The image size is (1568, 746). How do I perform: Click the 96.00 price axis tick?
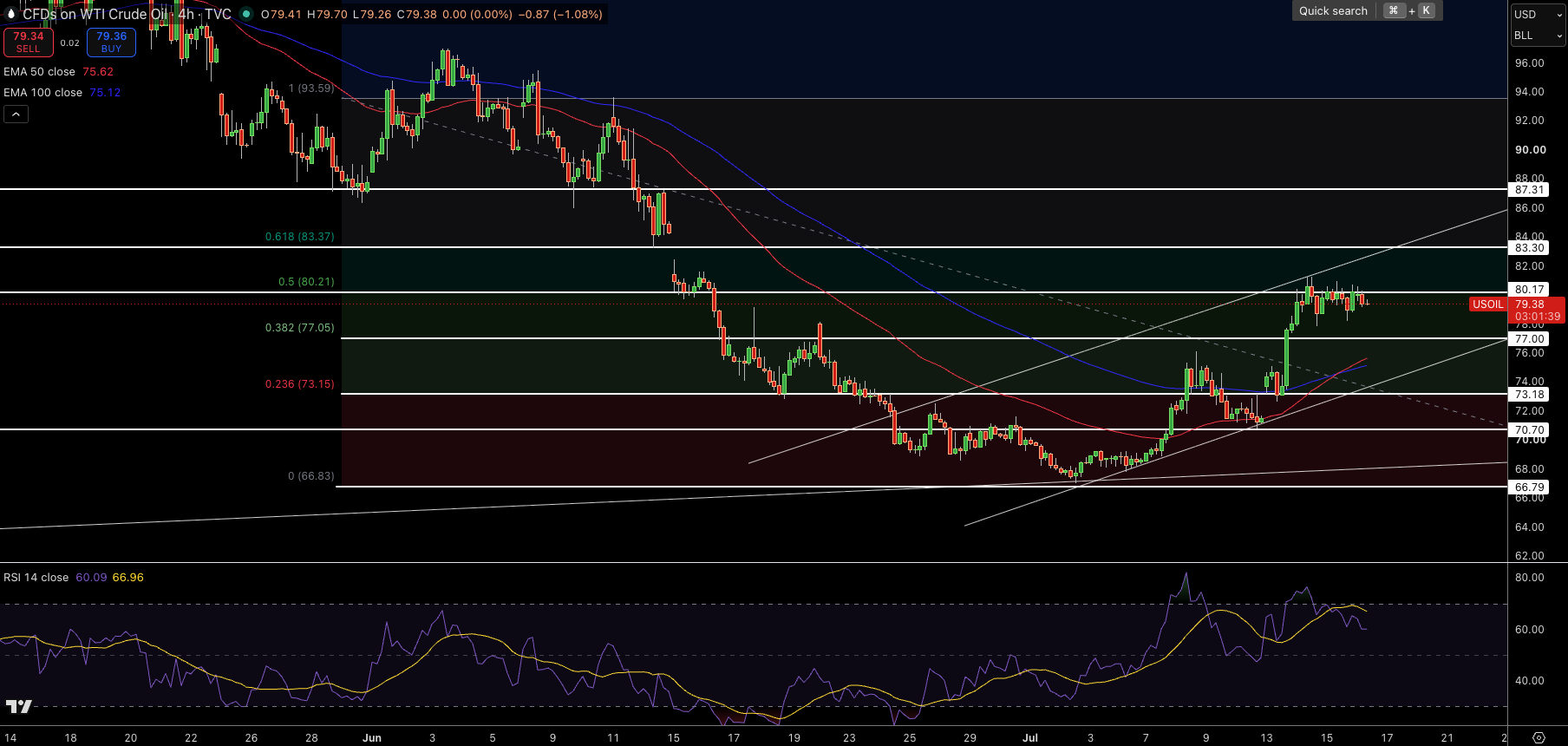(1529, 63)
